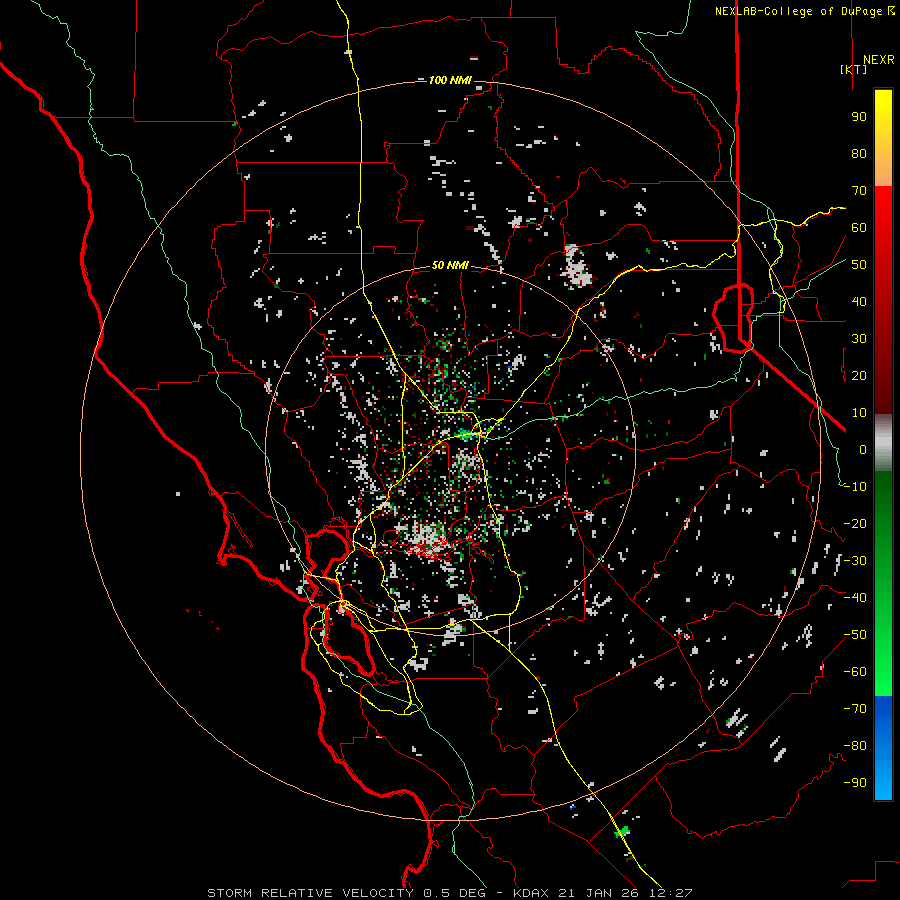Select the -60 value on velocity scale
Viewport: 900px width, 900px height.
(x=855, y=672)
